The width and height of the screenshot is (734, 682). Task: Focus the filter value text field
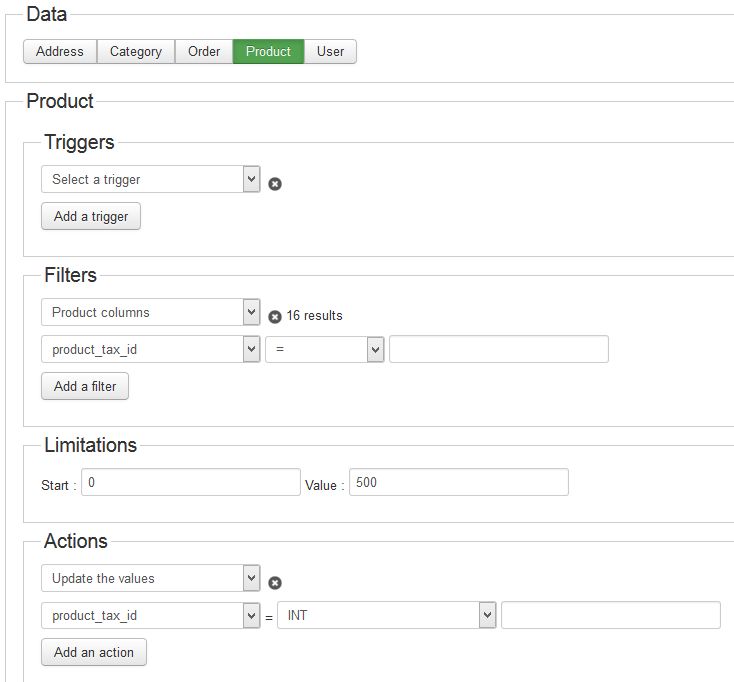499,349
